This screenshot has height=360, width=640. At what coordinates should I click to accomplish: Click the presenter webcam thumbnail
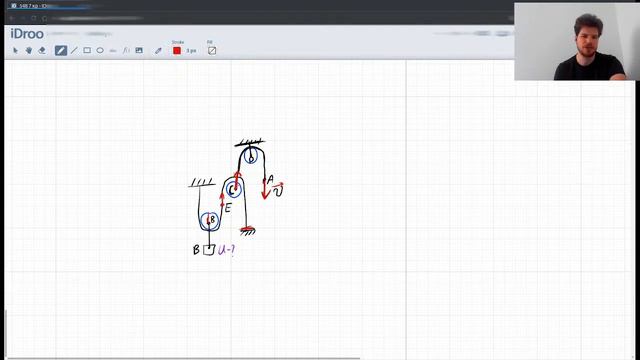[577, 42]
